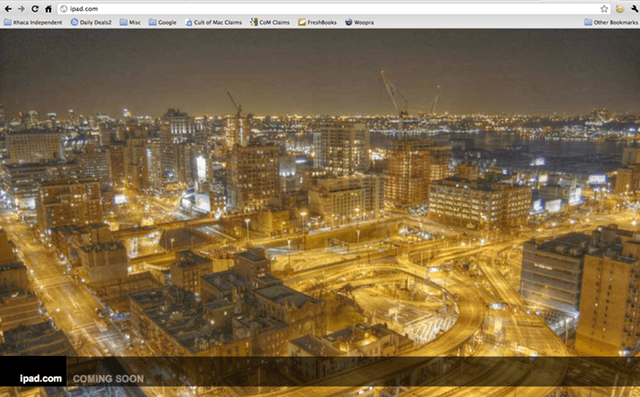Open the FreshBooks bookmark

click(317, 22)
